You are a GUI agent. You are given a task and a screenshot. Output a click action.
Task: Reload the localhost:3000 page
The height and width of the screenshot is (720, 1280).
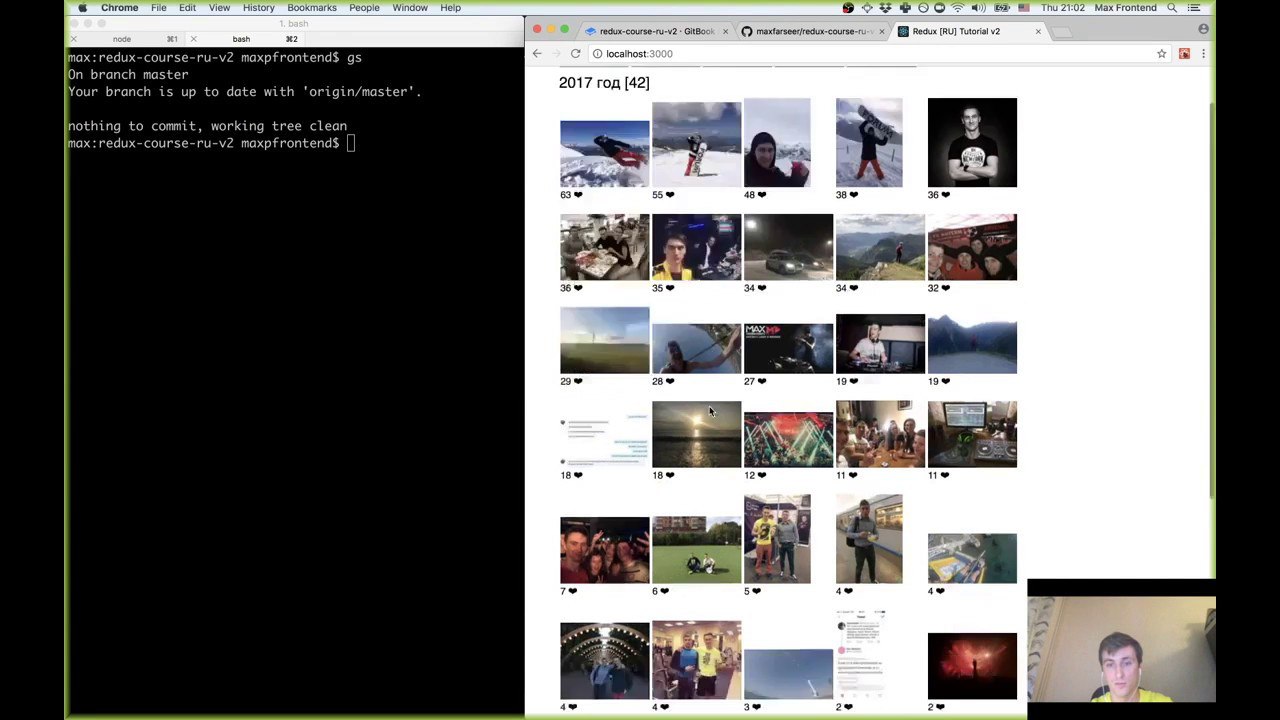(x=575, y=53)
